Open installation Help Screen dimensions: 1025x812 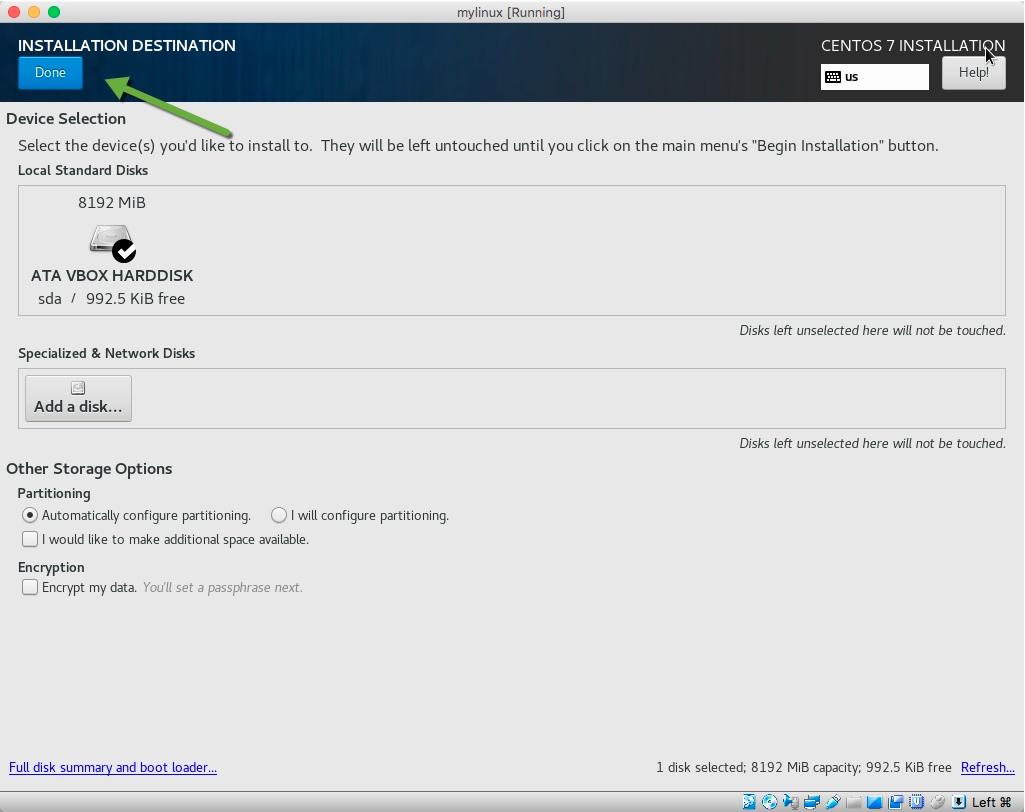click(x=972, y=72)
